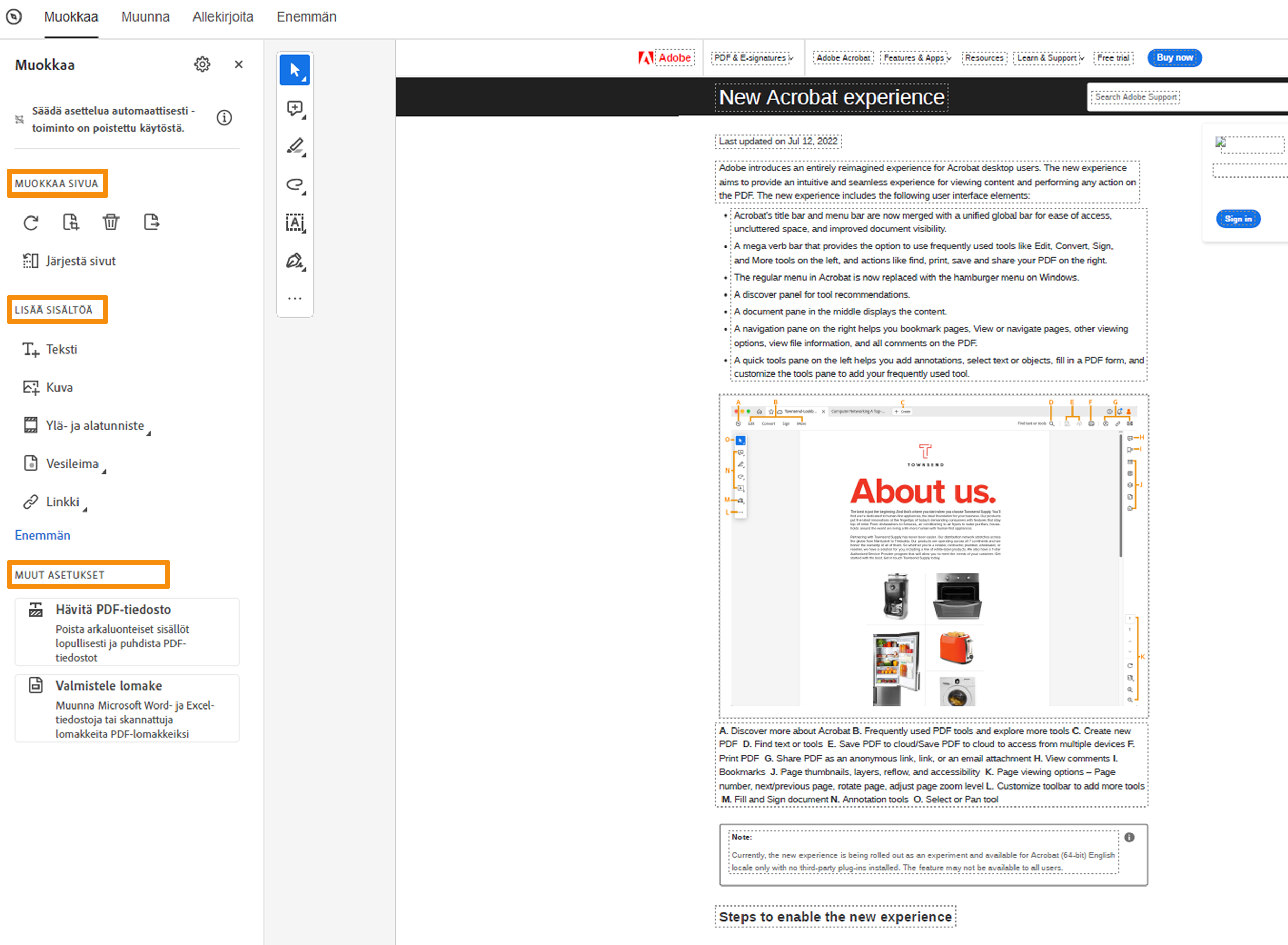This screenshot has height=945, width=1288.
Task: Click the extract page icon
Action: point(151,222)
